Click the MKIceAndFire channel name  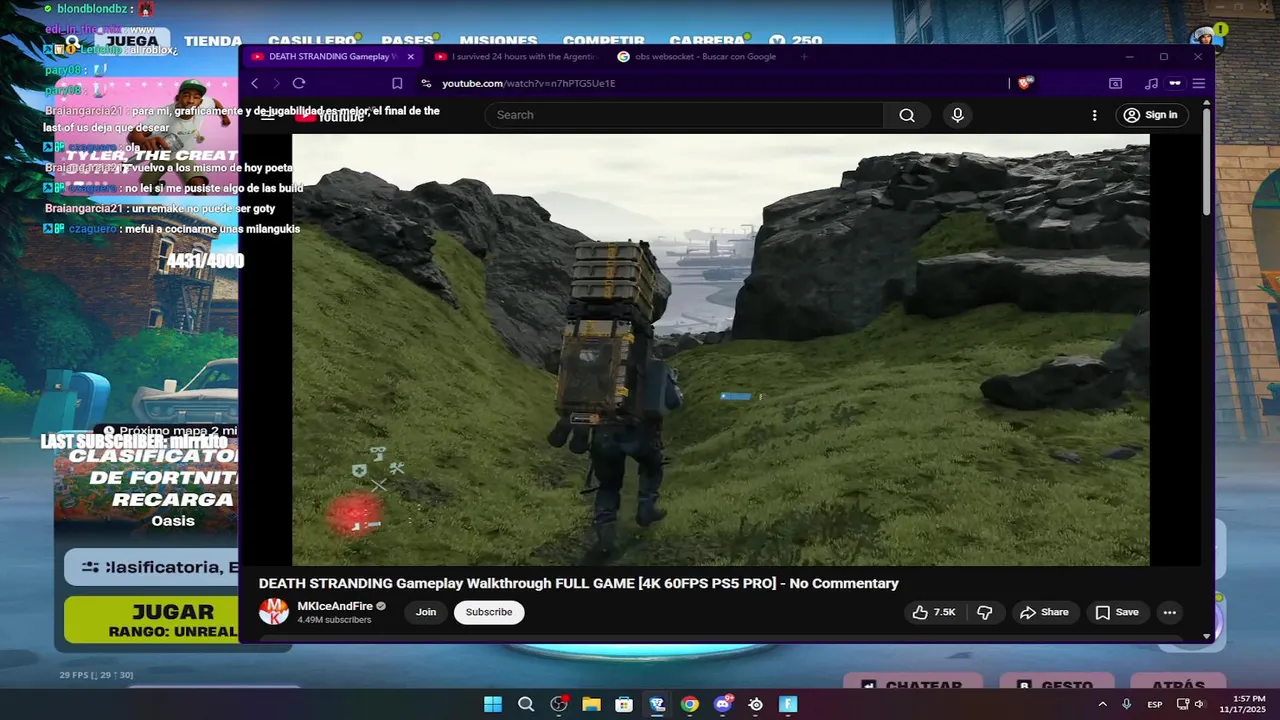335,606
